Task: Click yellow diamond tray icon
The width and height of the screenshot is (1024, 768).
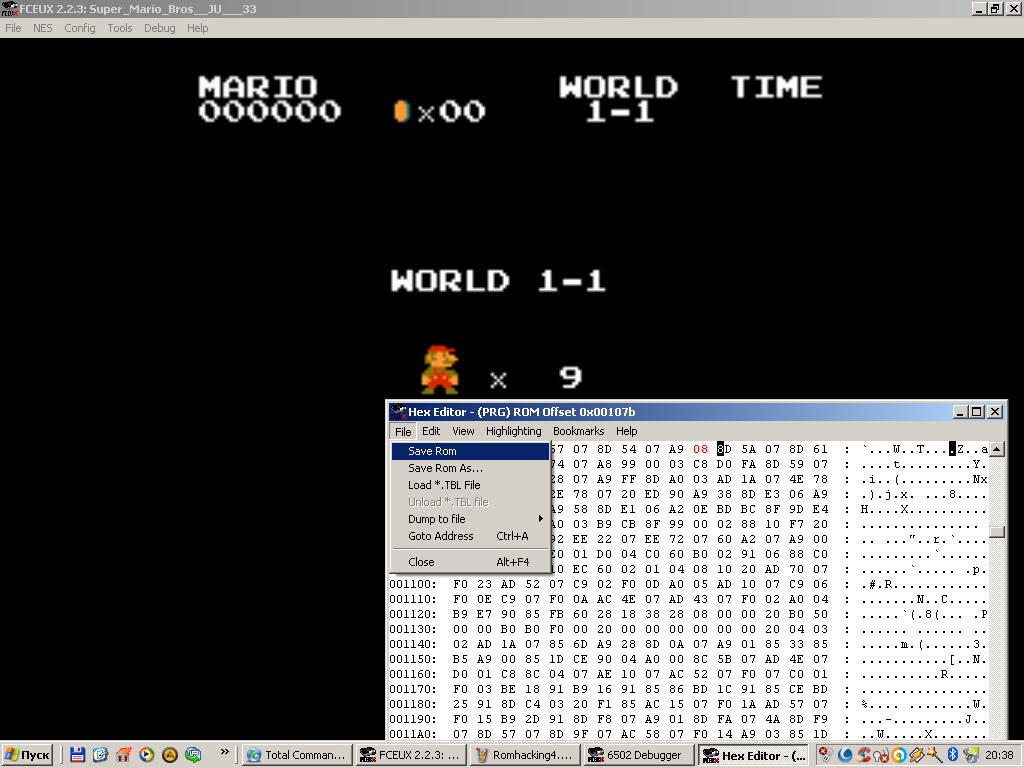Action: pos(916,755)
